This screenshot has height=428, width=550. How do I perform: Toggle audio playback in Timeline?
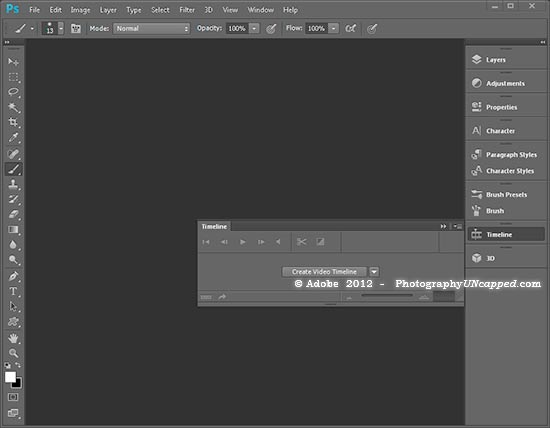[278, 242]
